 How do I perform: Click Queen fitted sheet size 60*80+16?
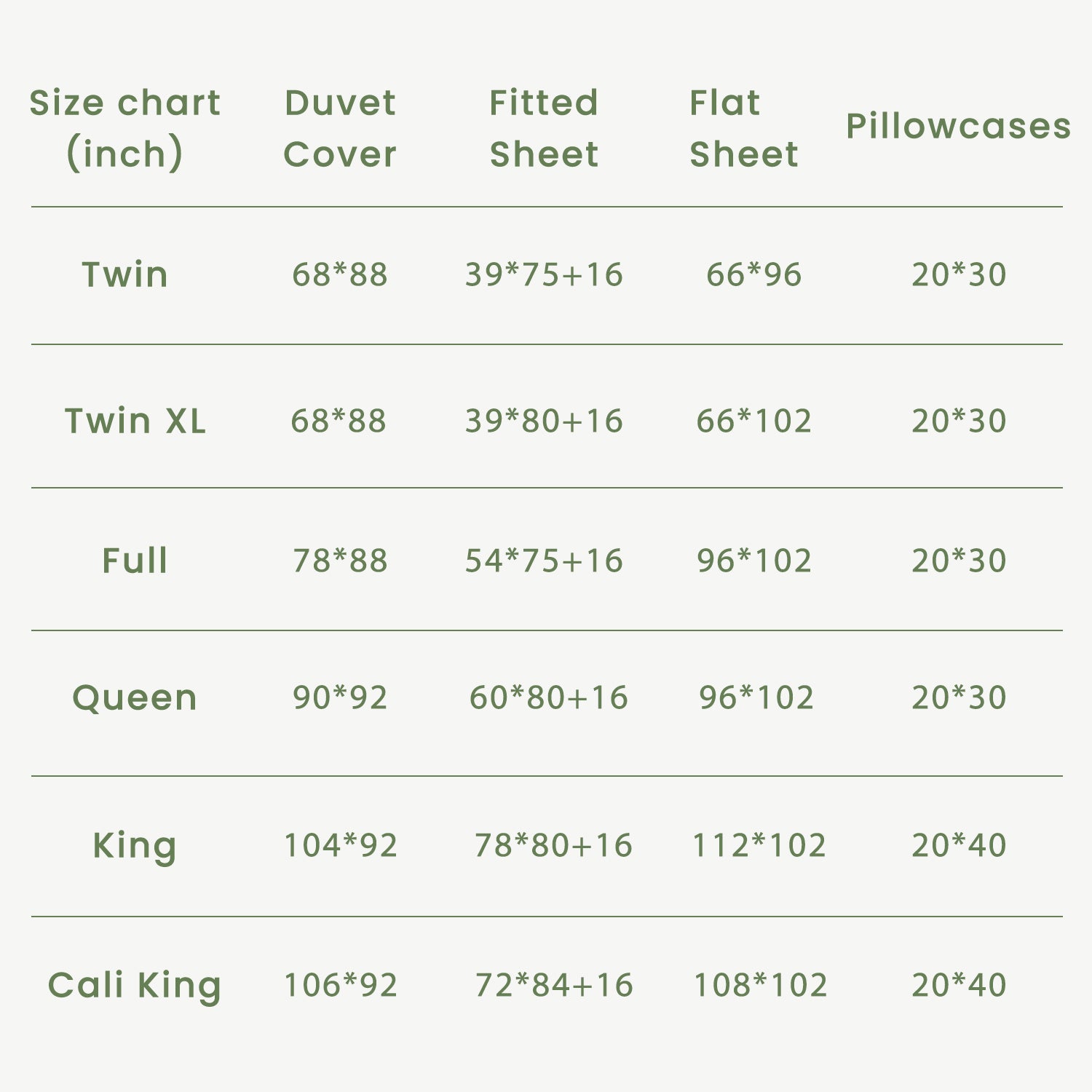point(548,697)
